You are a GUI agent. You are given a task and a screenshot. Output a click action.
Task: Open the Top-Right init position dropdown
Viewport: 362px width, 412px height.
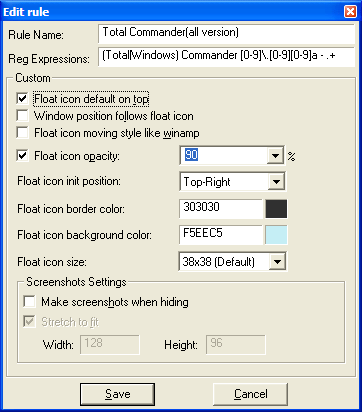pos(276,182)
